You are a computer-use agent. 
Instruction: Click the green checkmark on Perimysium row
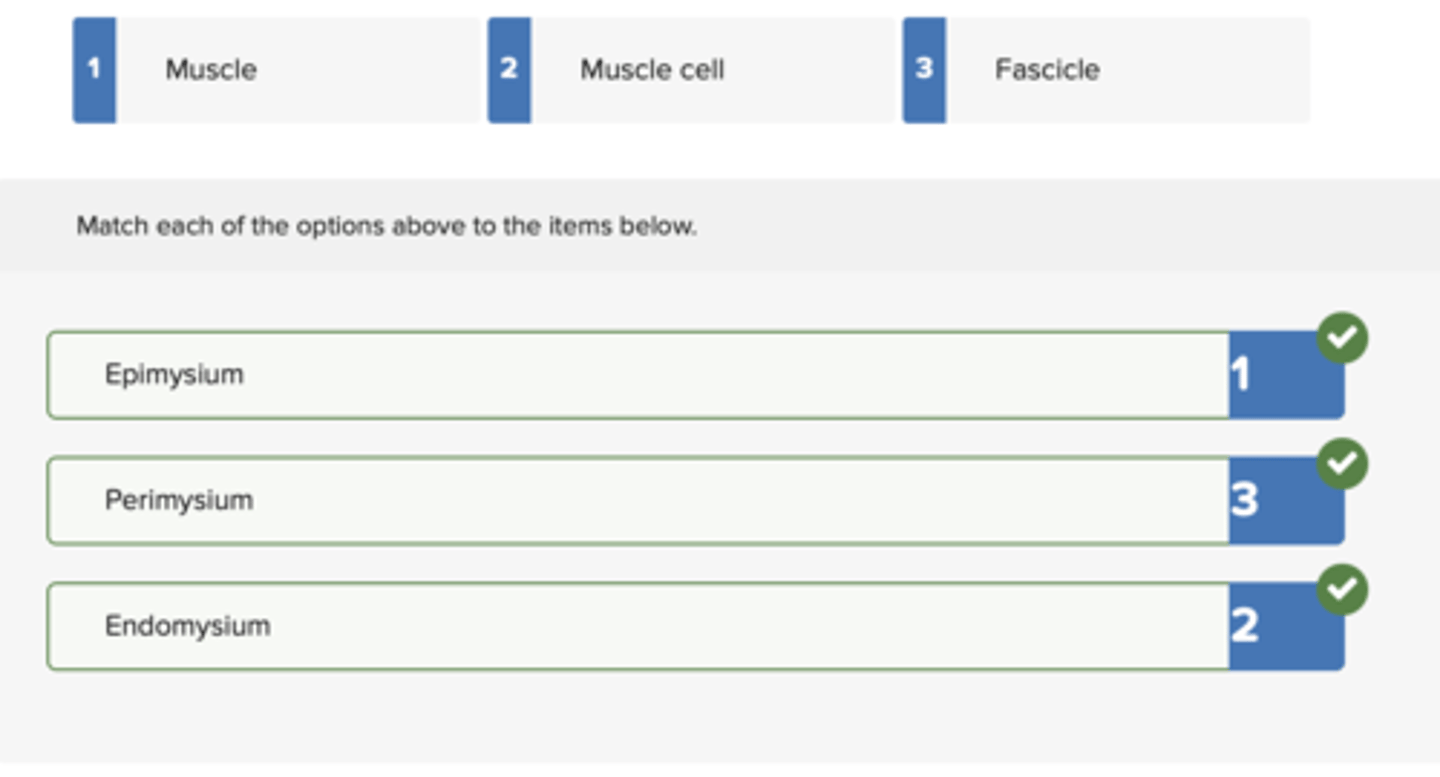[x=1342, y=464]
